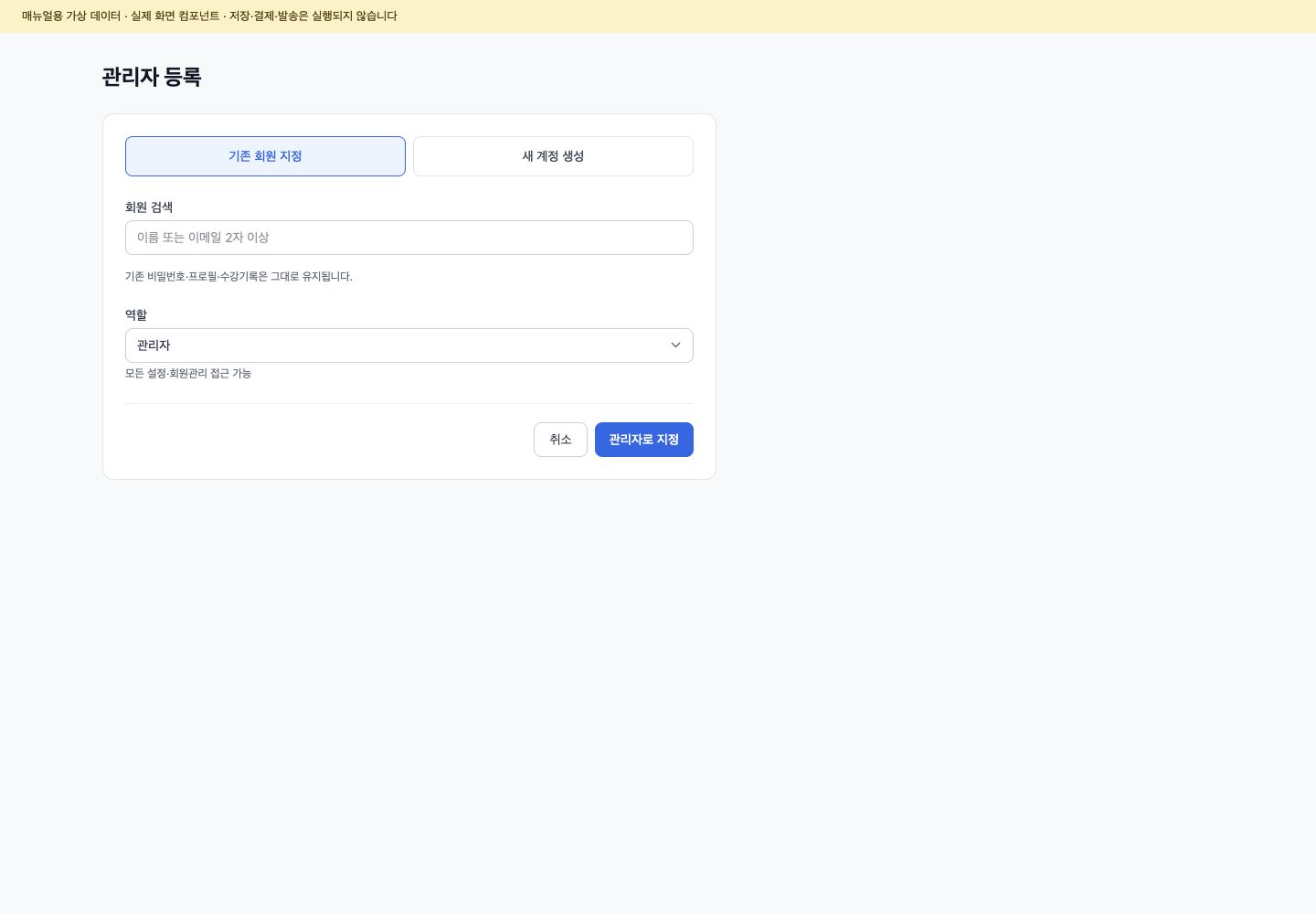Image resolution: width=1316 pixels, height=914 pixels.
Task: Click the note 모든 설정·회원관리 접근 가능
Action: 188,373
